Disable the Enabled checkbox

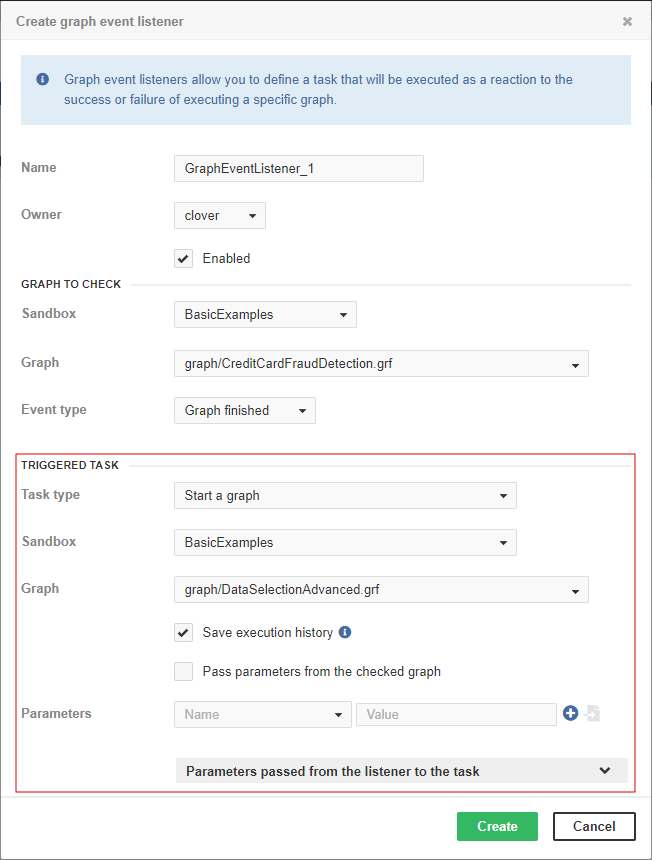[183, 258]
